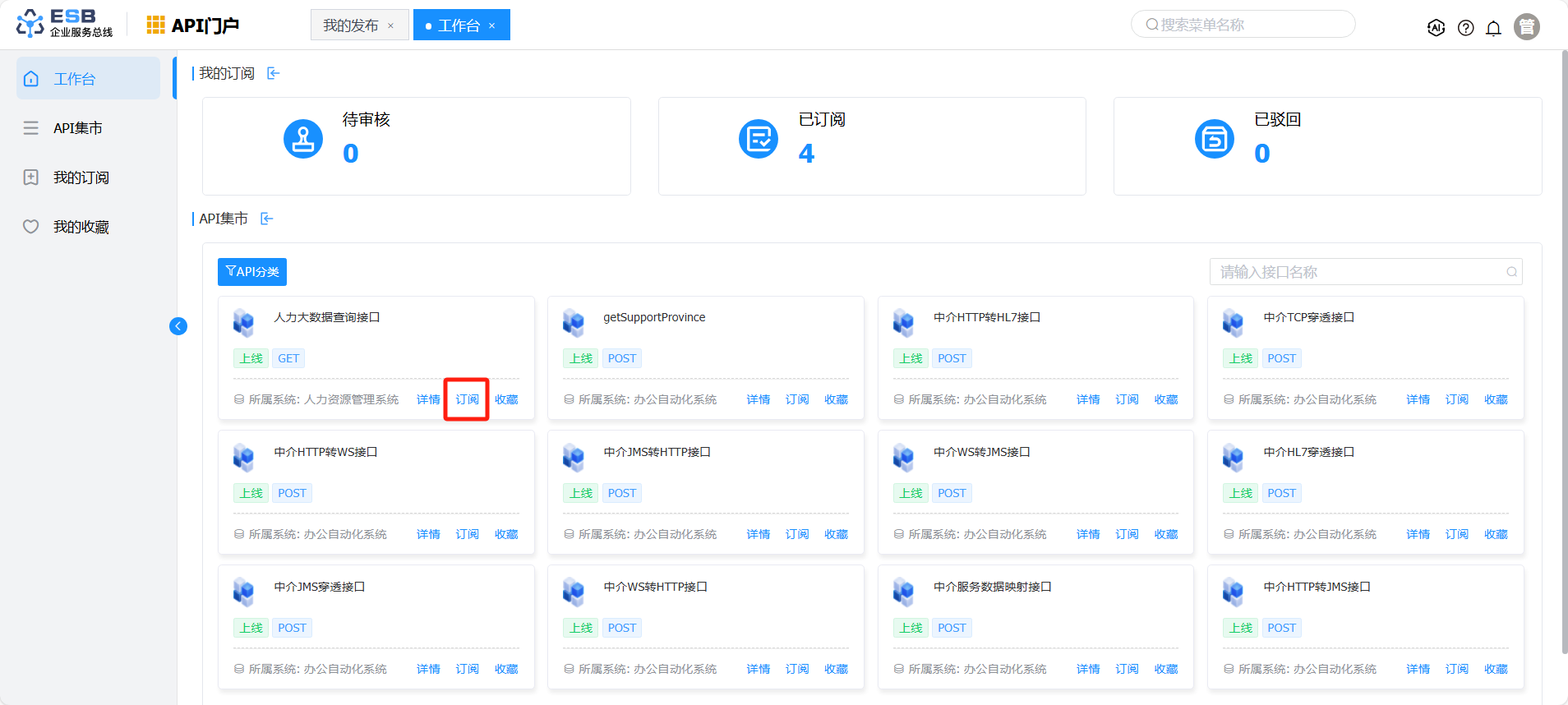Image resolution: width=1568 pixels, height=705 pixels.
Task: Close the 工作台 tab
Action: [x=492, y=25]
